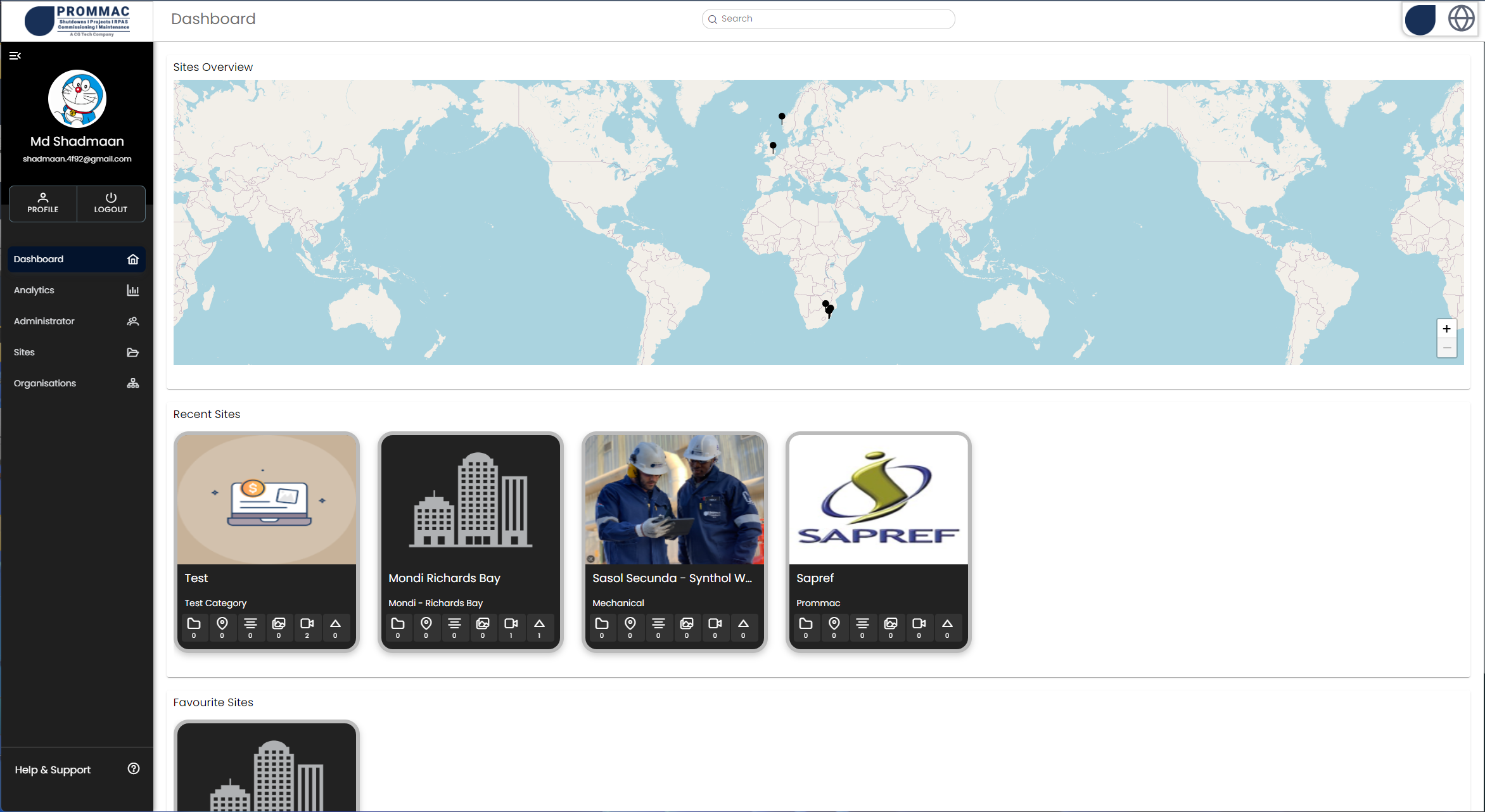Open the Analytics menu item
Viewport: 1485px width, 812px height.
[76, 290]
